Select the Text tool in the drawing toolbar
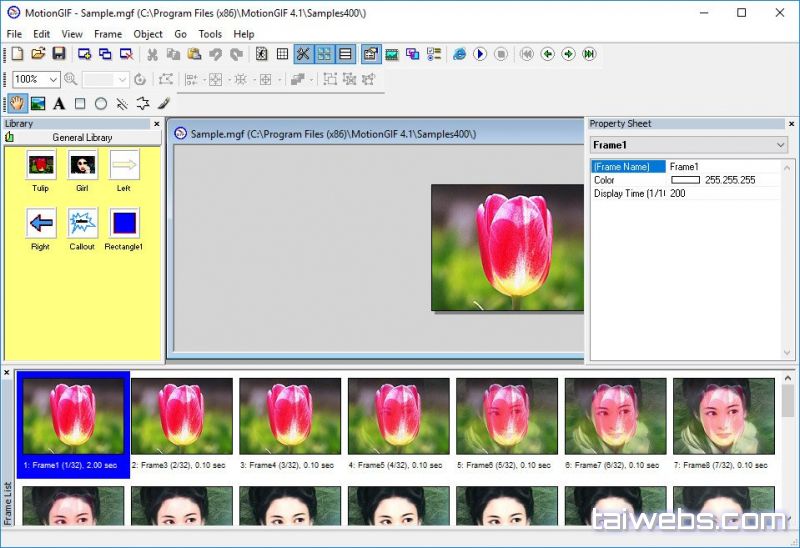Viewport: 800px width, 548px height. [59, 103]
